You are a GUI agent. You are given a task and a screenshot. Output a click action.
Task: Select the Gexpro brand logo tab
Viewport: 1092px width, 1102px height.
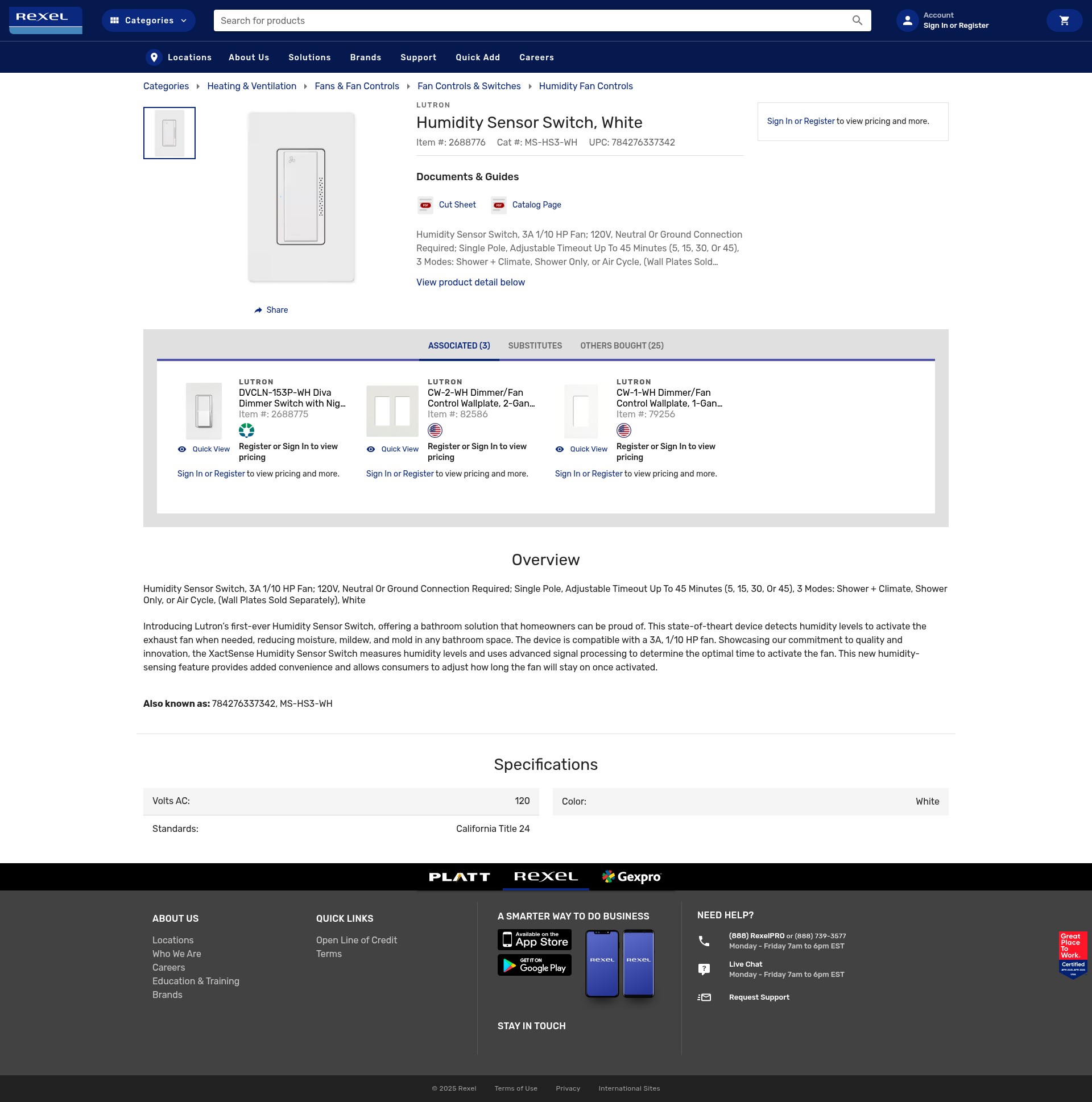631,877
